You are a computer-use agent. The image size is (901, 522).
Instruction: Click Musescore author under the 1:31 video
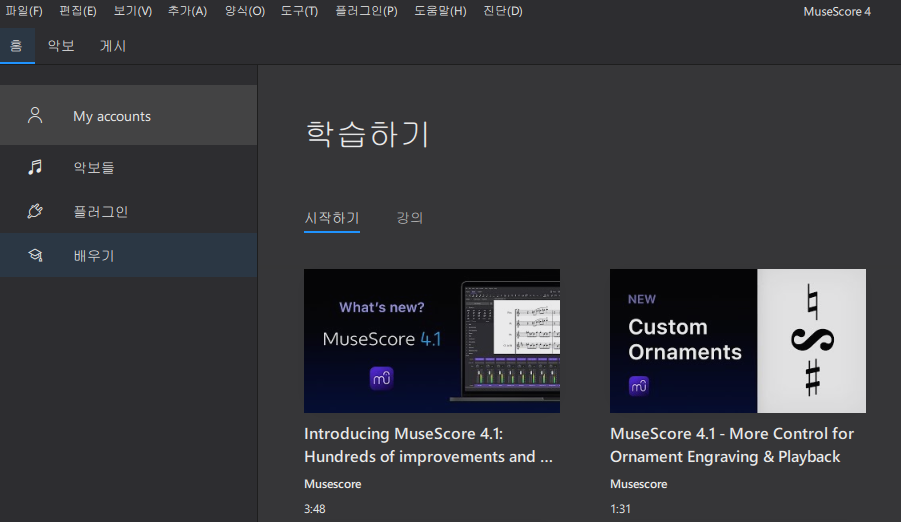(638, 484)
